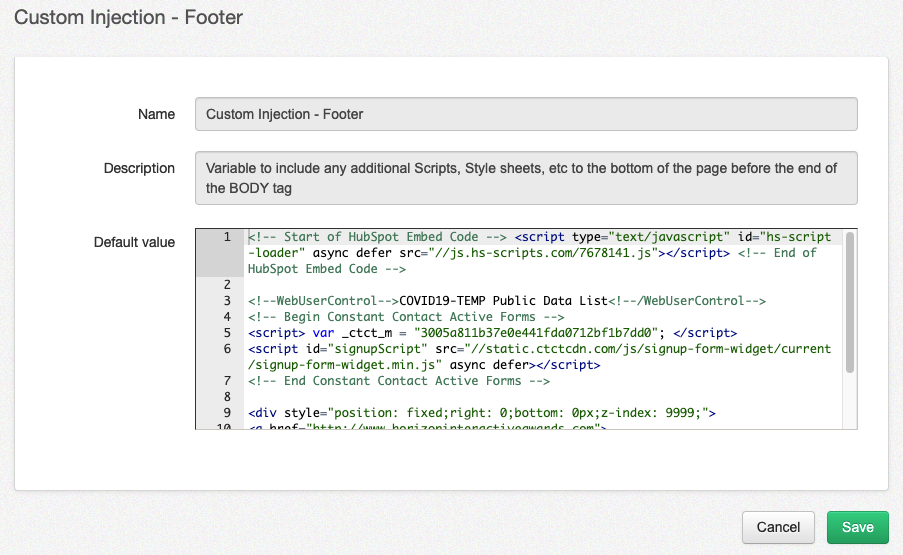Click line number 6 in editor gutter

pyautogui.click(x=227, y=349)
